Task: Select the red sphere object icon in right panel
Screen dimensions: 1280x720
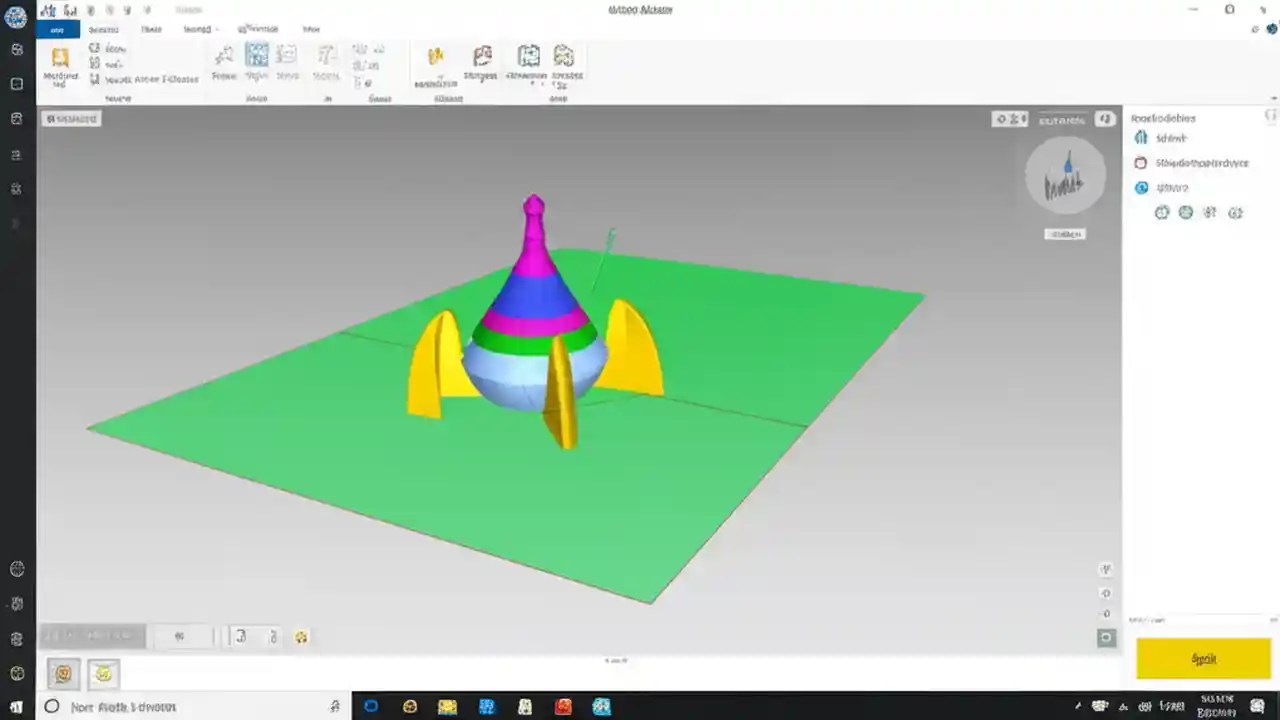Action: (1141, 162)
